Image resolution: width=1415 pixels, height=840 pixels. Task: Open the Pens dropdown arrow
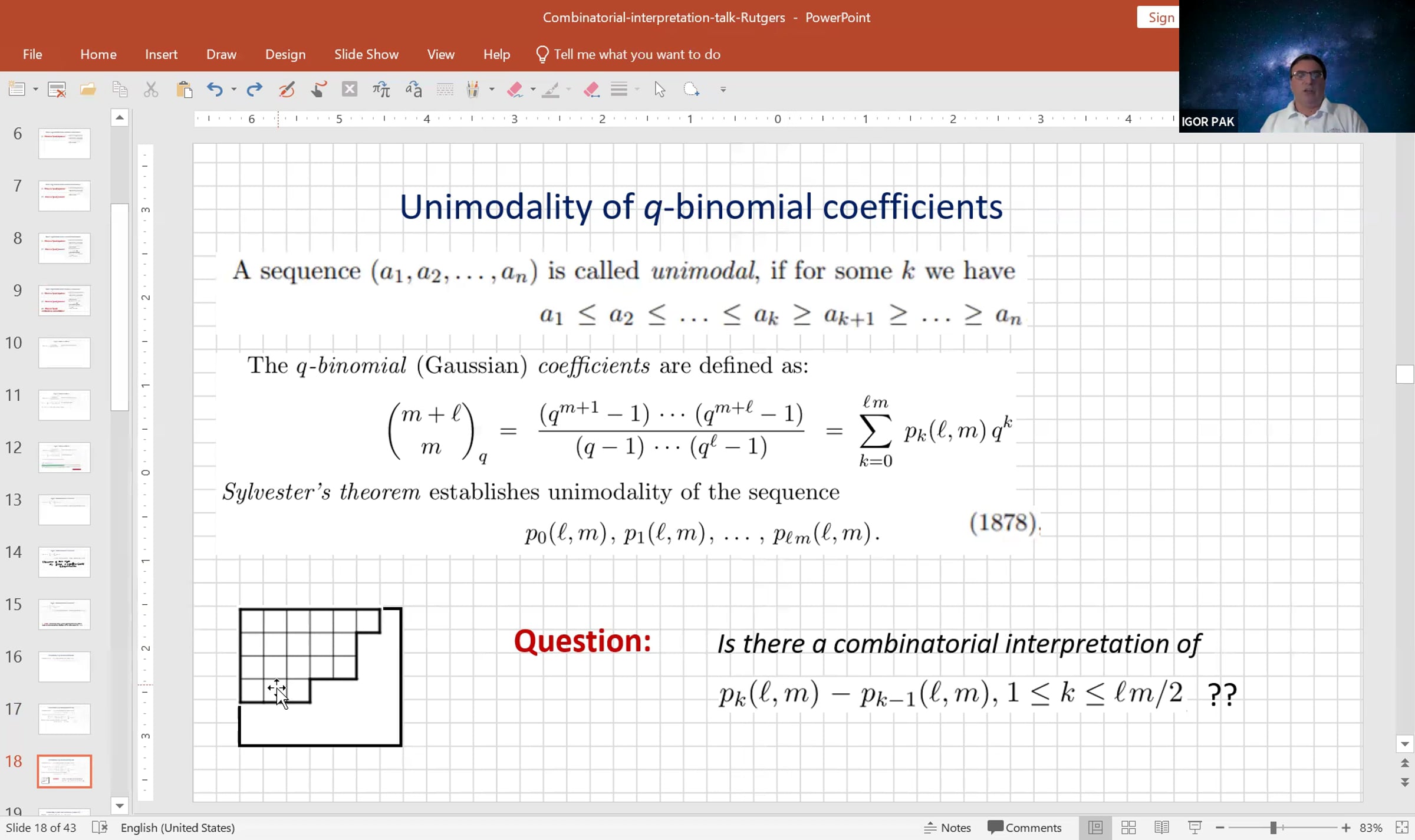coord(492,90)
